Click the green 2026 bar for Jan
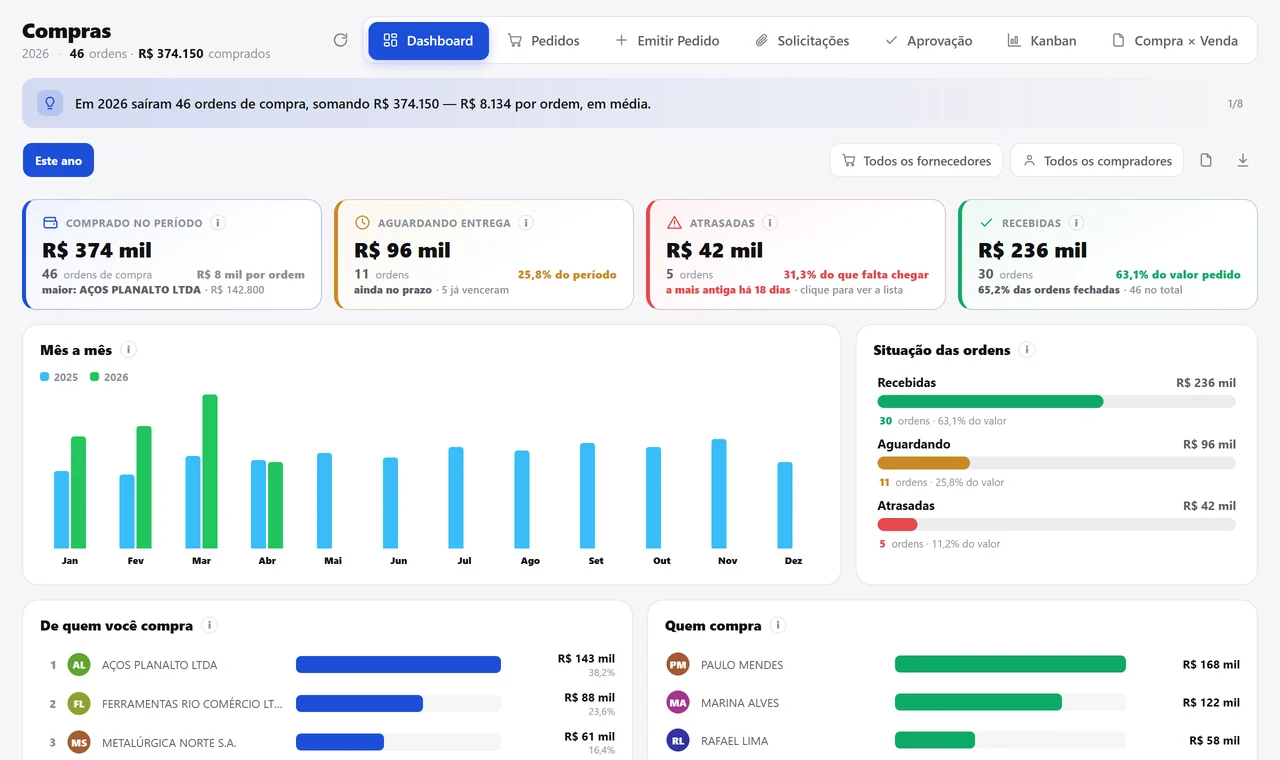The image size is (1280, 760). pos(78,492)
